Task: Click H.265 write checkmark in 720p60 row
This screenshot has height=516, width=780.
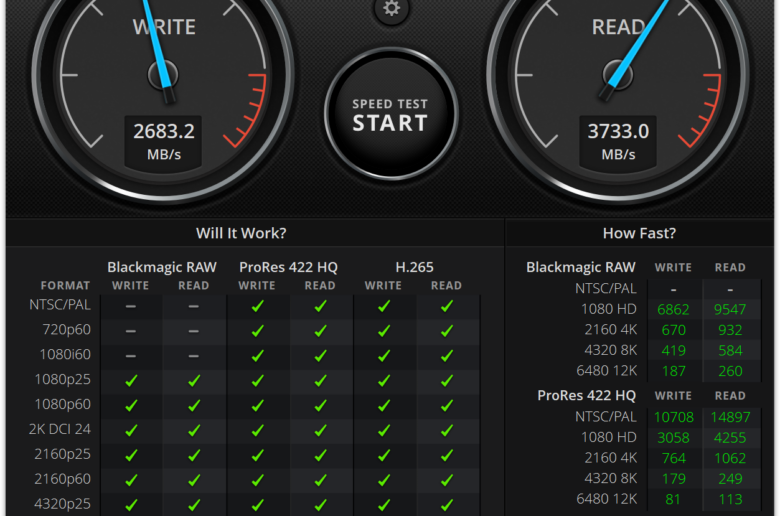Action: pyautogui.click(x=384, y=331)
